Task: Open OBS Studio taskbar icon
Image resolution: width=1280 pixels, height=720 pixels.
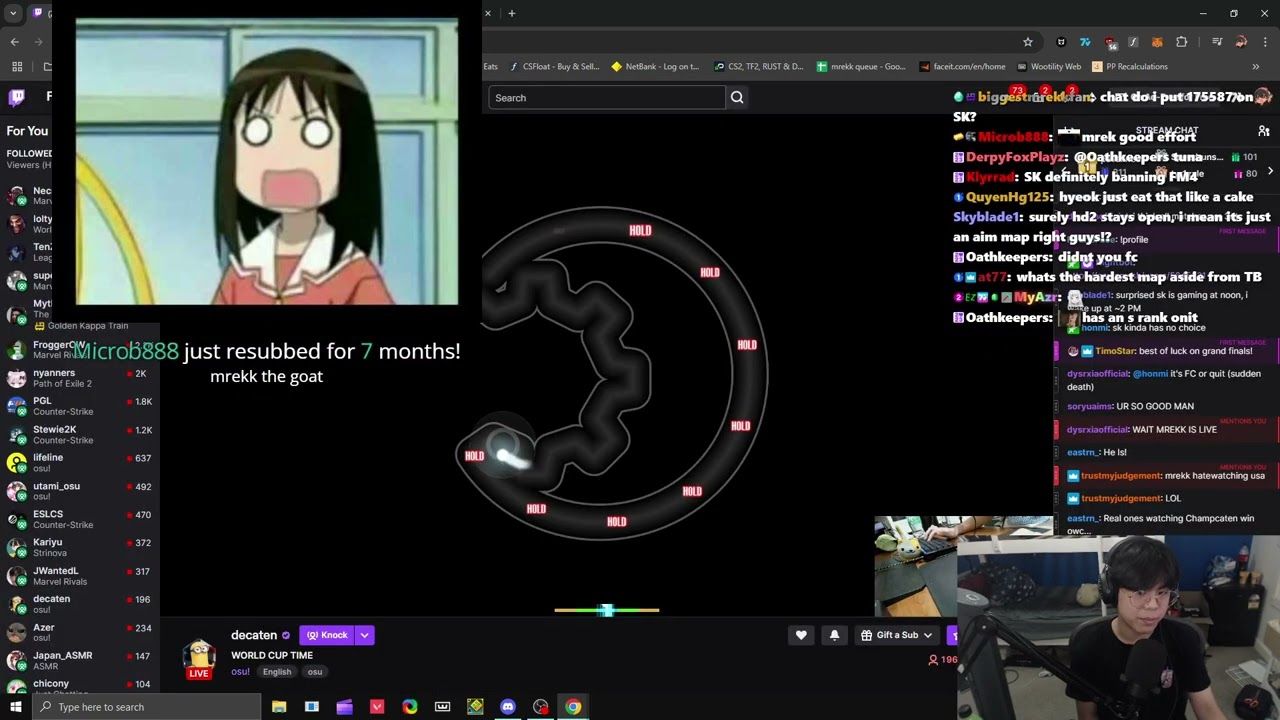Action: pos(541,707)
